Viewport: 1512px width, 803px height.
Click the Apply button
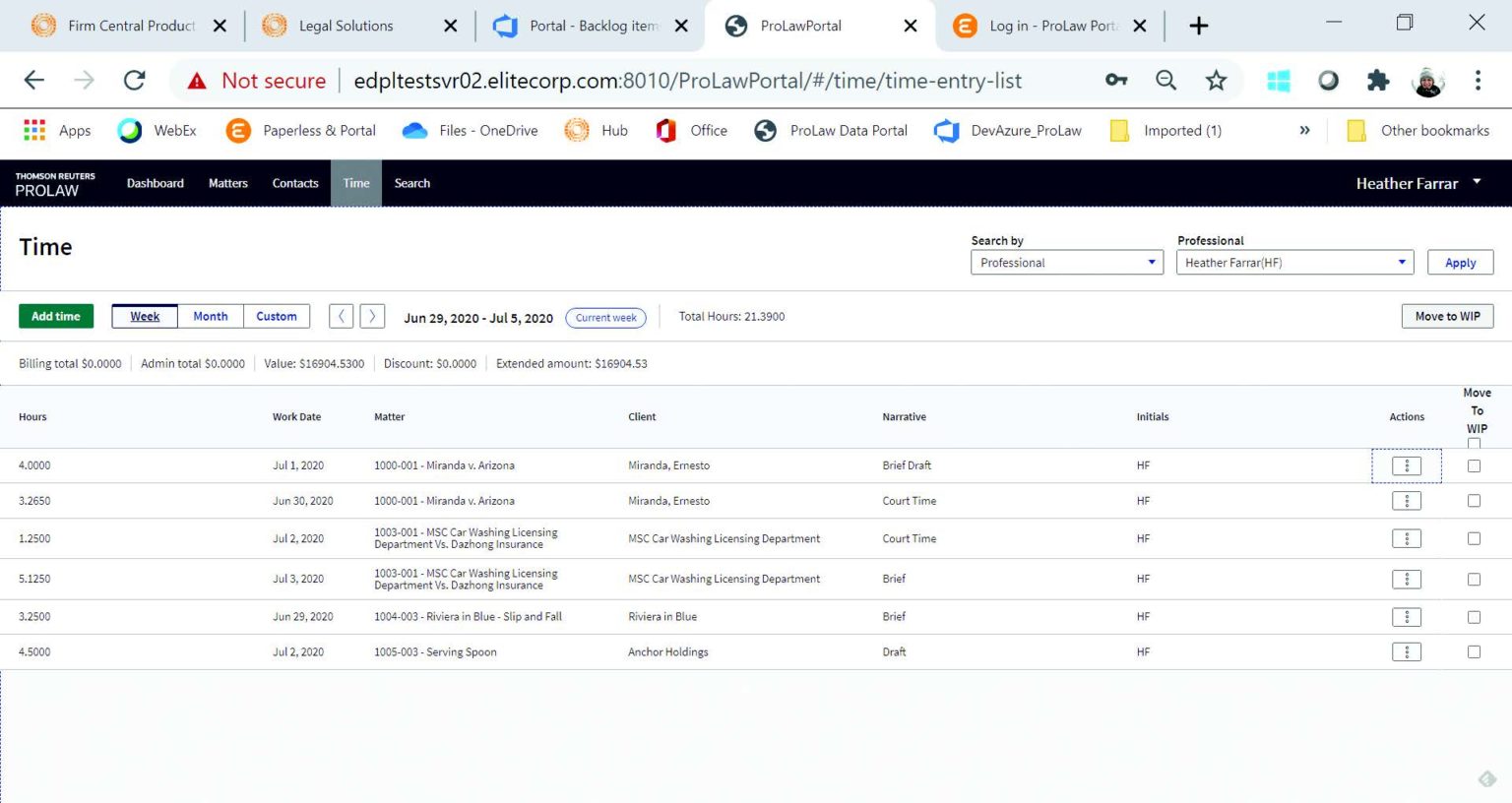1460,262
